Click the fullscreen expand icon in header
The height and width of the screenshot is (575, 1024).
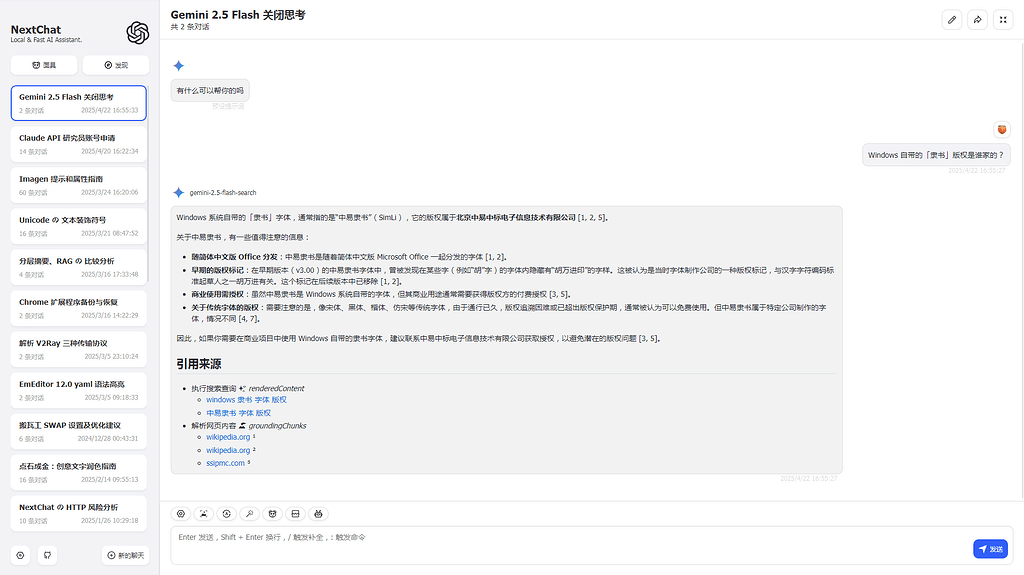coord(1003,20)
